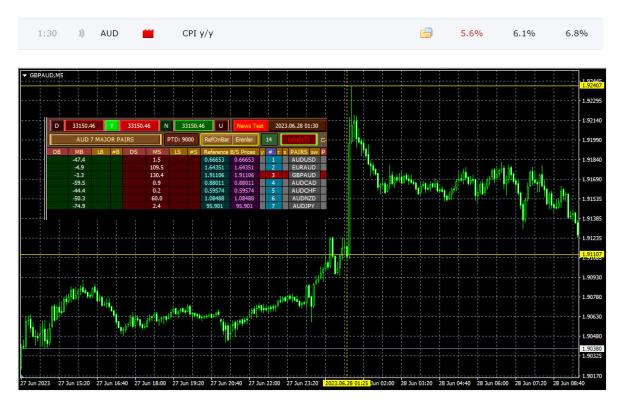Select the 2023.06.28 01:30 date field
The image size is (625, 409).
[x=297, y=126]
